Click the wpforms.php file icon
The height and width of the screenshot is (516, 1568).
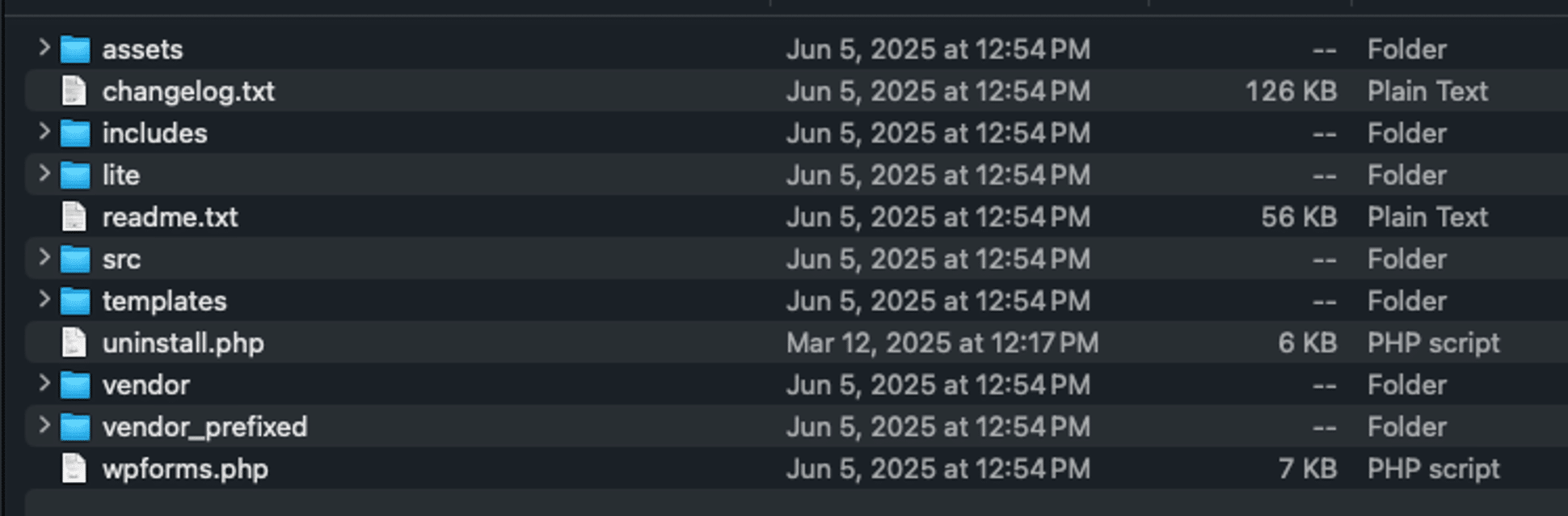74,469
